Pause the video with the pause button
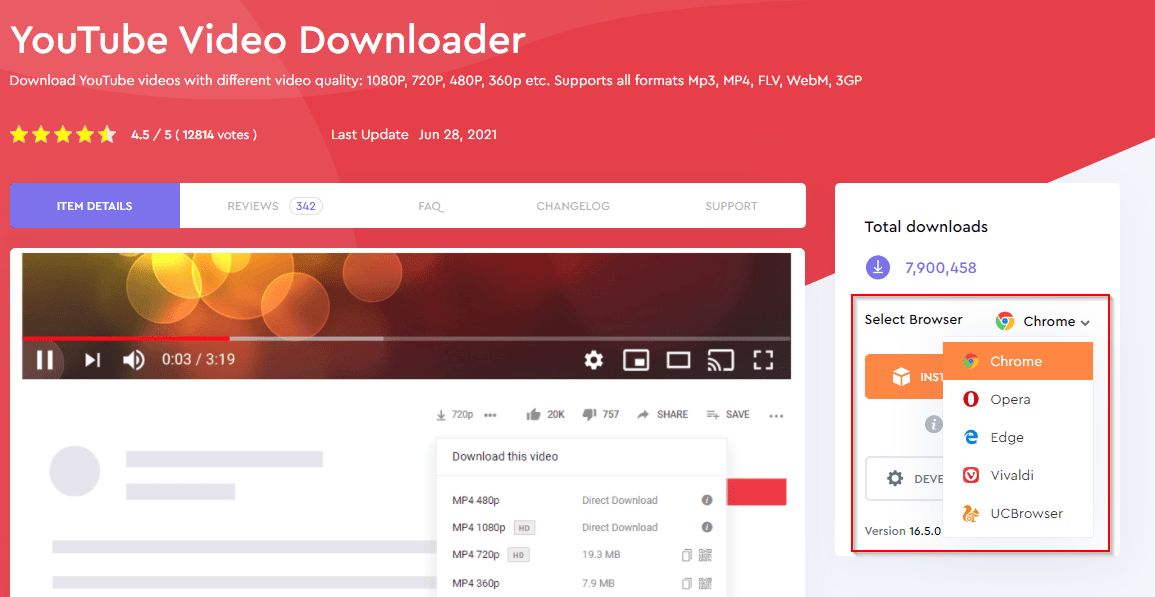Image resolution: width=1155 pixels, height=597 pixels. pos(44,360)
